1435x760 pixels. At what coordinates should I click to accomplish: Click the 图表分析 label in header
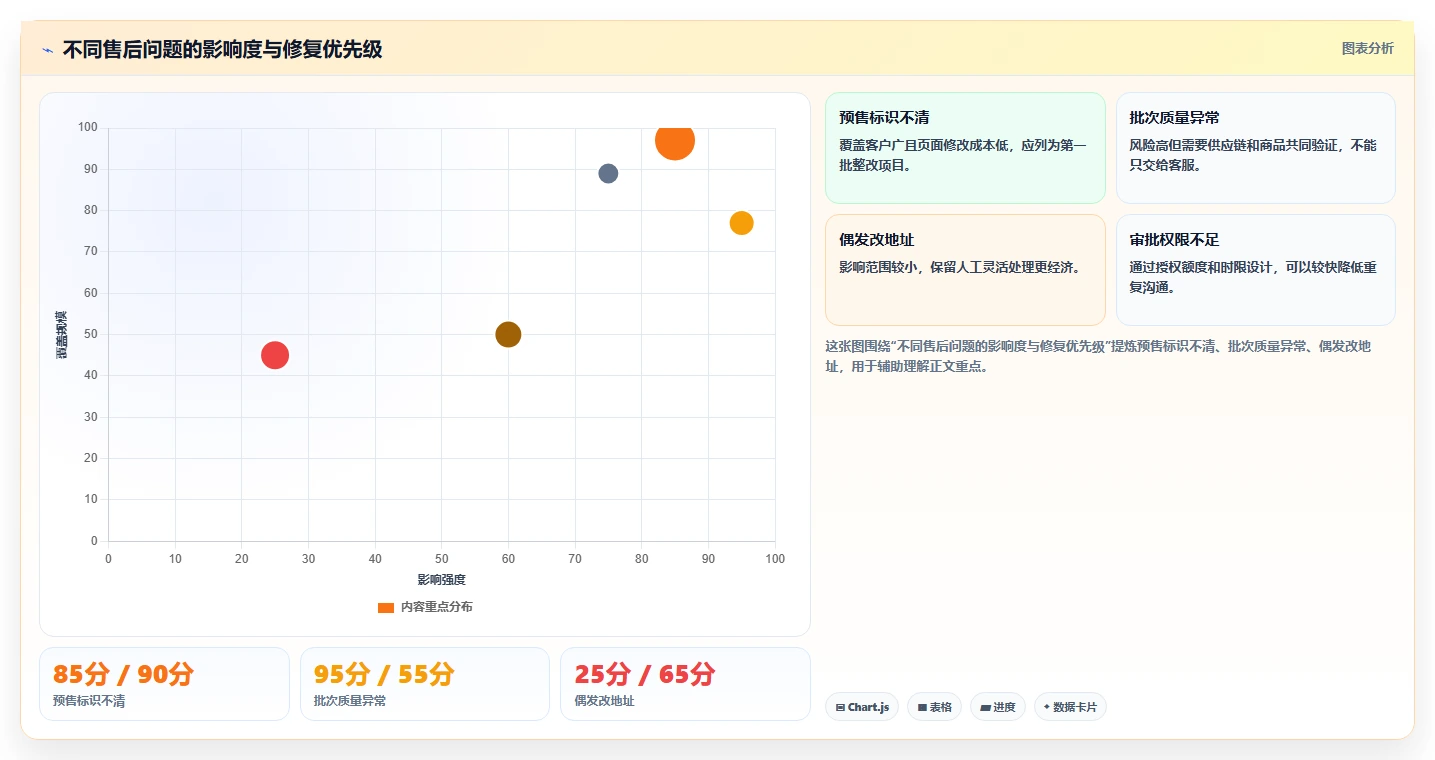pyautogui.click(x=1367, y=49)
